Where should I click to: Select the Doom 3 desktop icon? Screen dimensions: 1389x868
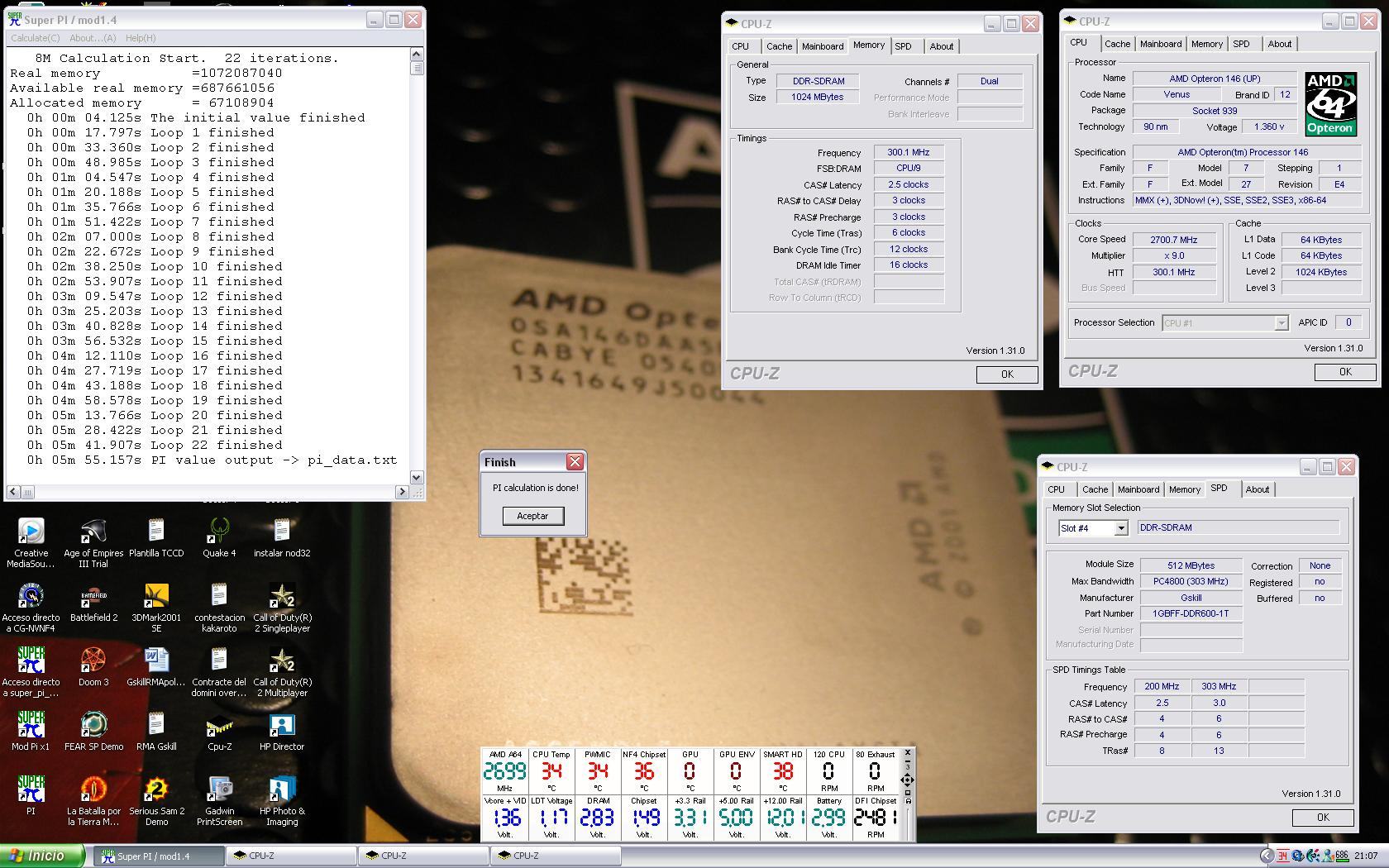point(93,660)
